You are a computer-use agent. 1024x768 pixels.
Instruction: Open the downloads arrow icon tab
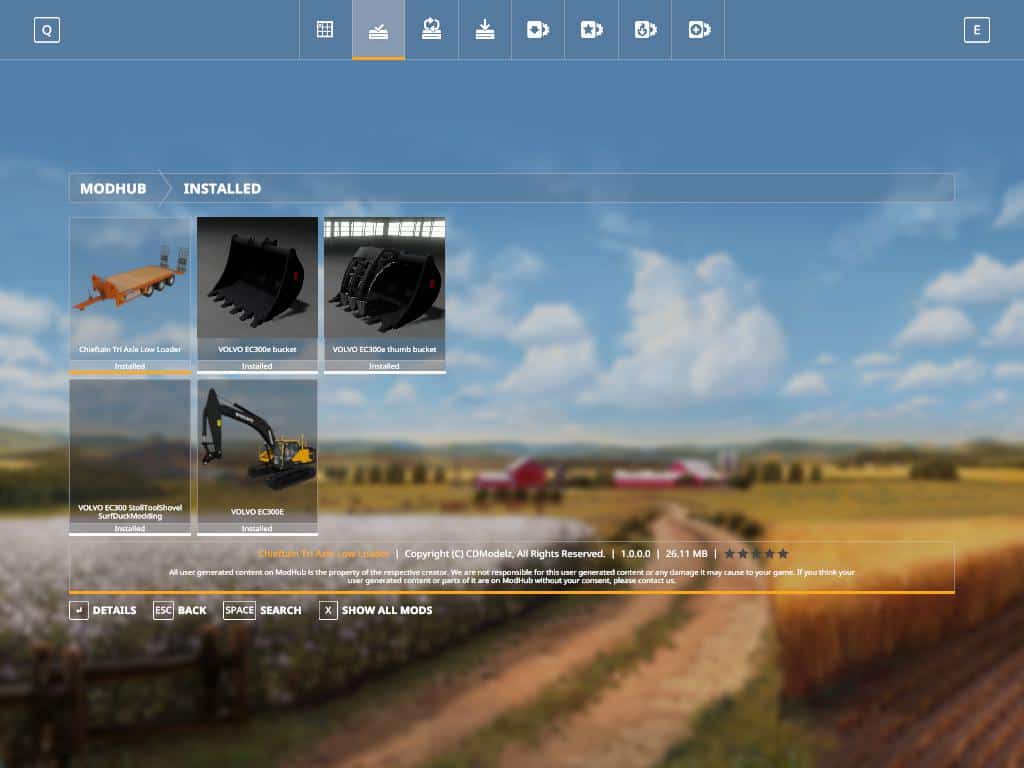click(485, 30)
